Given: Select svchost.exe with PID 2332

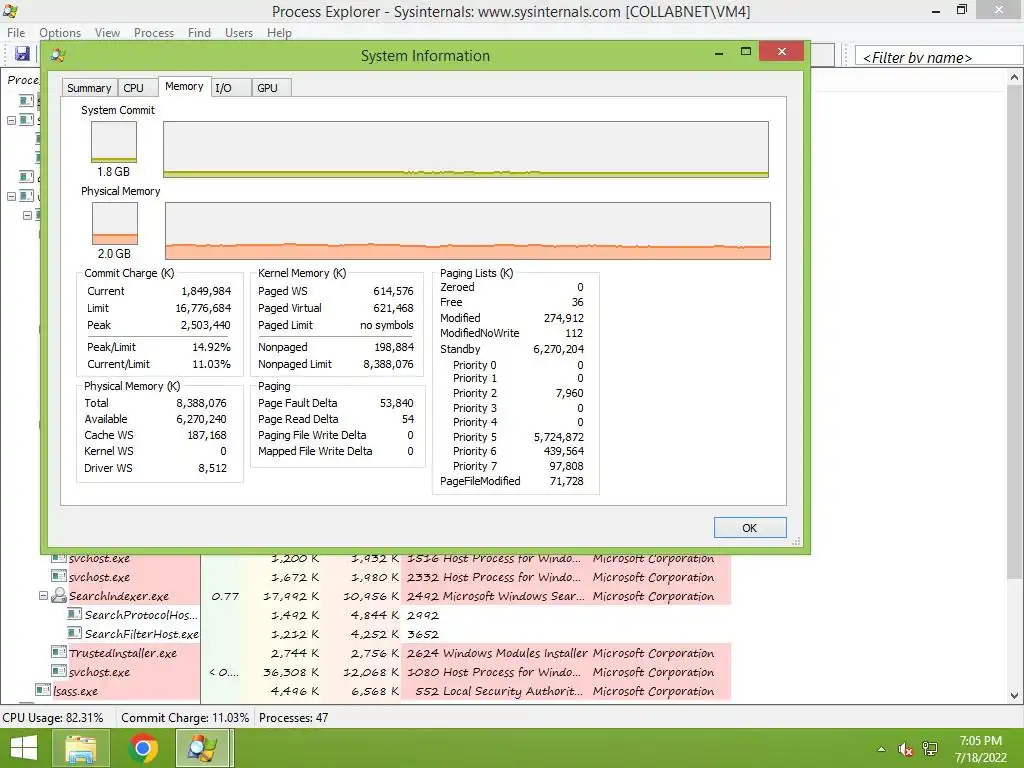Looking at the screenshot, I should pyautogui.click(x=390, y=577).
